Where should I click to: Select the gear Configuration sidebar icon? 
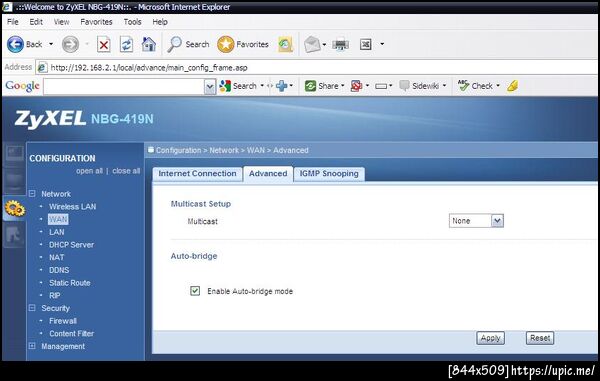15,208
